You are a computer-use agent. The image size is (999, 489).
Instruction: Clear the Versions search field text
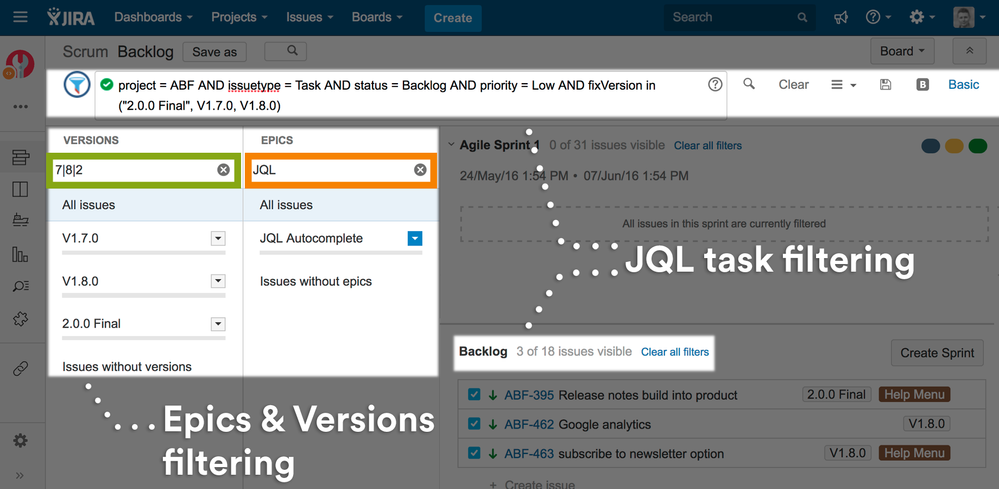tap(223, 170)
